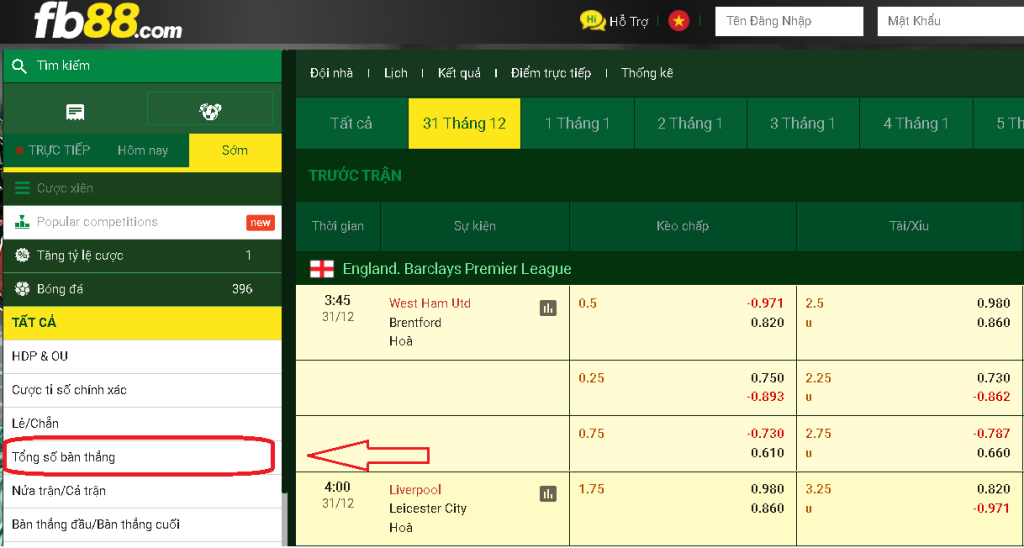Click the England flag icon
Screen dimensions: 1024x548
point(321,268)
